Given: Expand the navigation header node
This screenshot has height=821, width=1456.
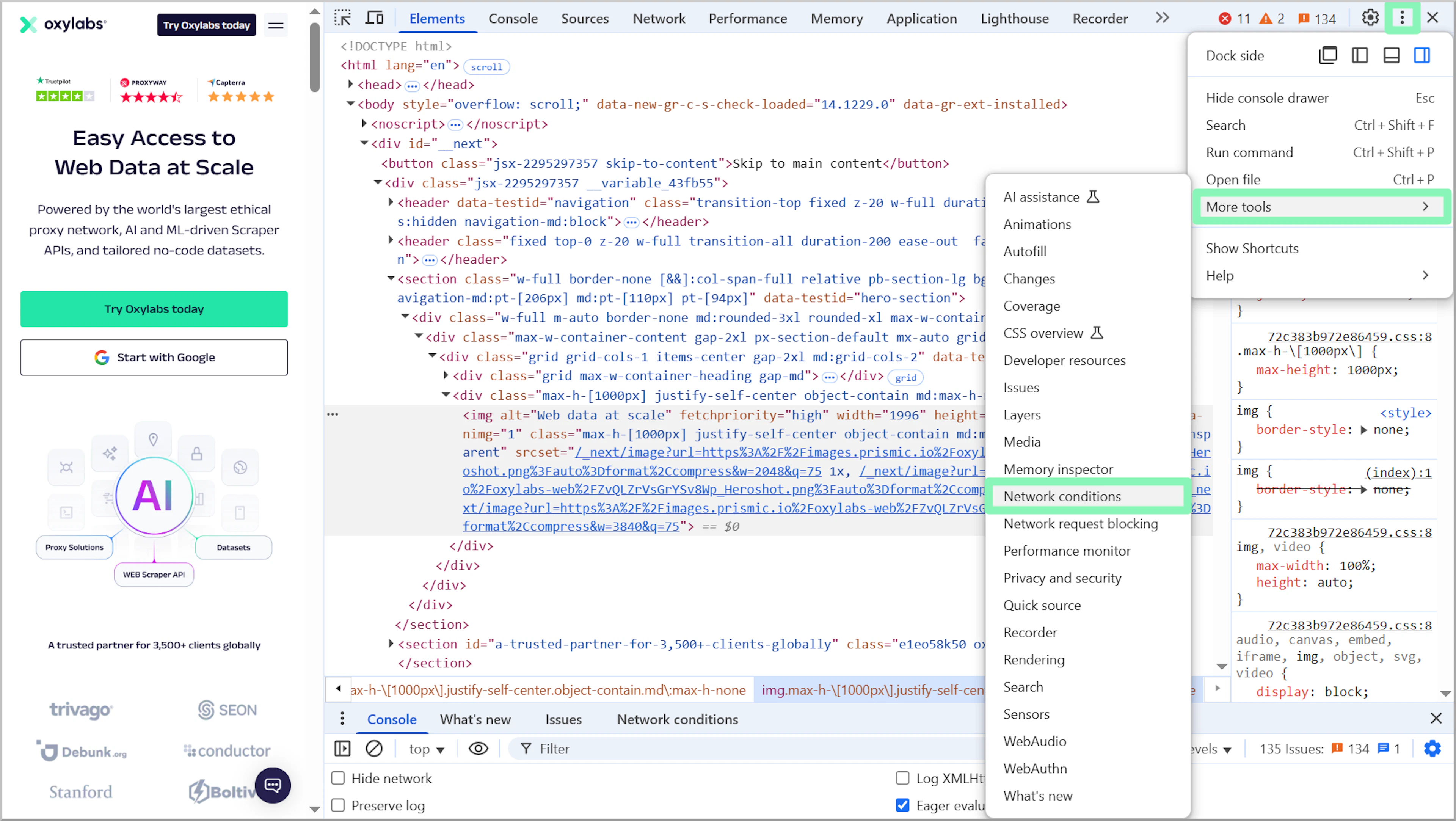Looking at the screenshot, I should 391,202.
